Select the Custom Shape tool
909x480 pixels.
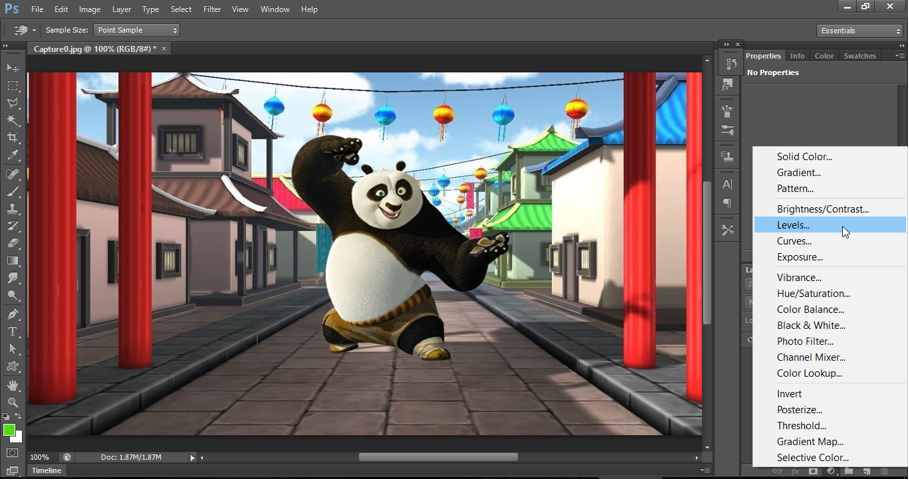[x=12, y=366]
